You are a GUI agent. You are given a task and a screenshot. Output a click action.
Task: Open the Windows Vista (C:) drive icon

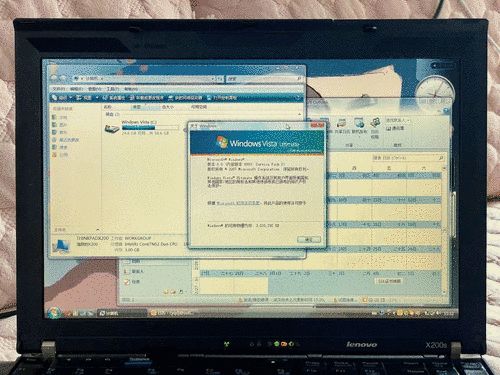pyautogui.click(x=112, y=128)
